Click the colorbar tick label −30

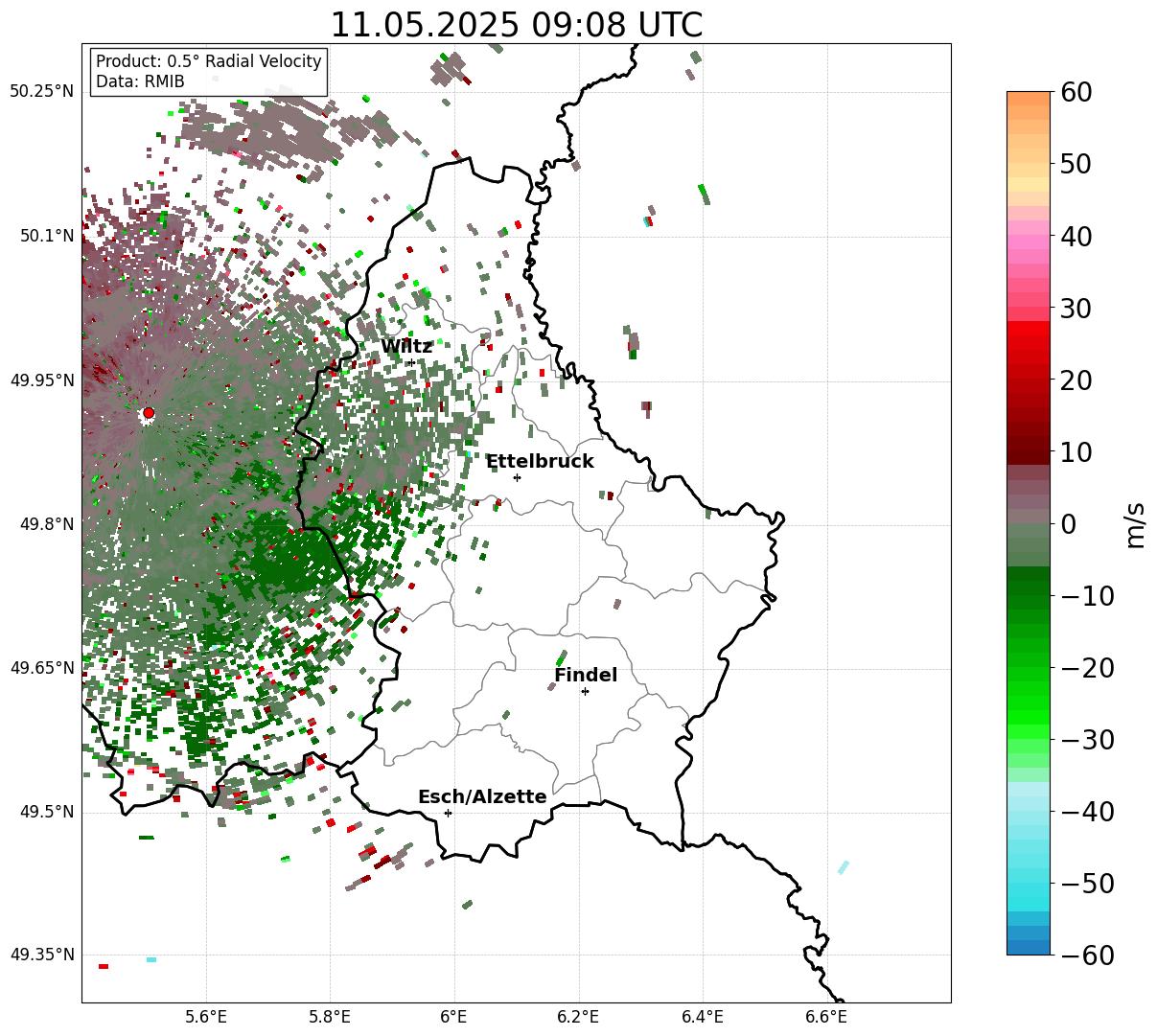tap(1086, 740)
